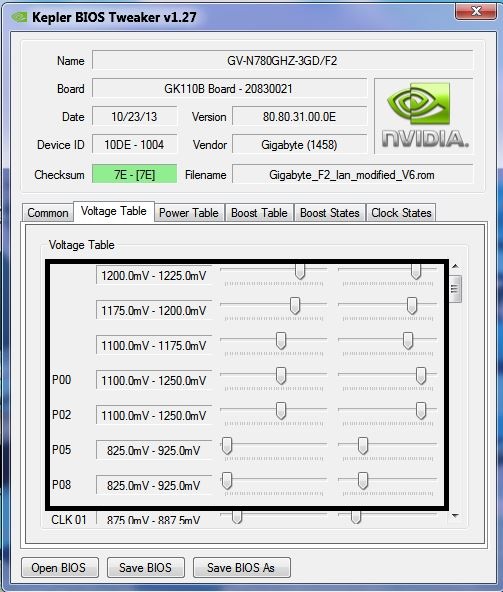Click the Board field GK110B Board
Image resolution: width=503 pixels, height=592 pixels.
coord(229,89)
